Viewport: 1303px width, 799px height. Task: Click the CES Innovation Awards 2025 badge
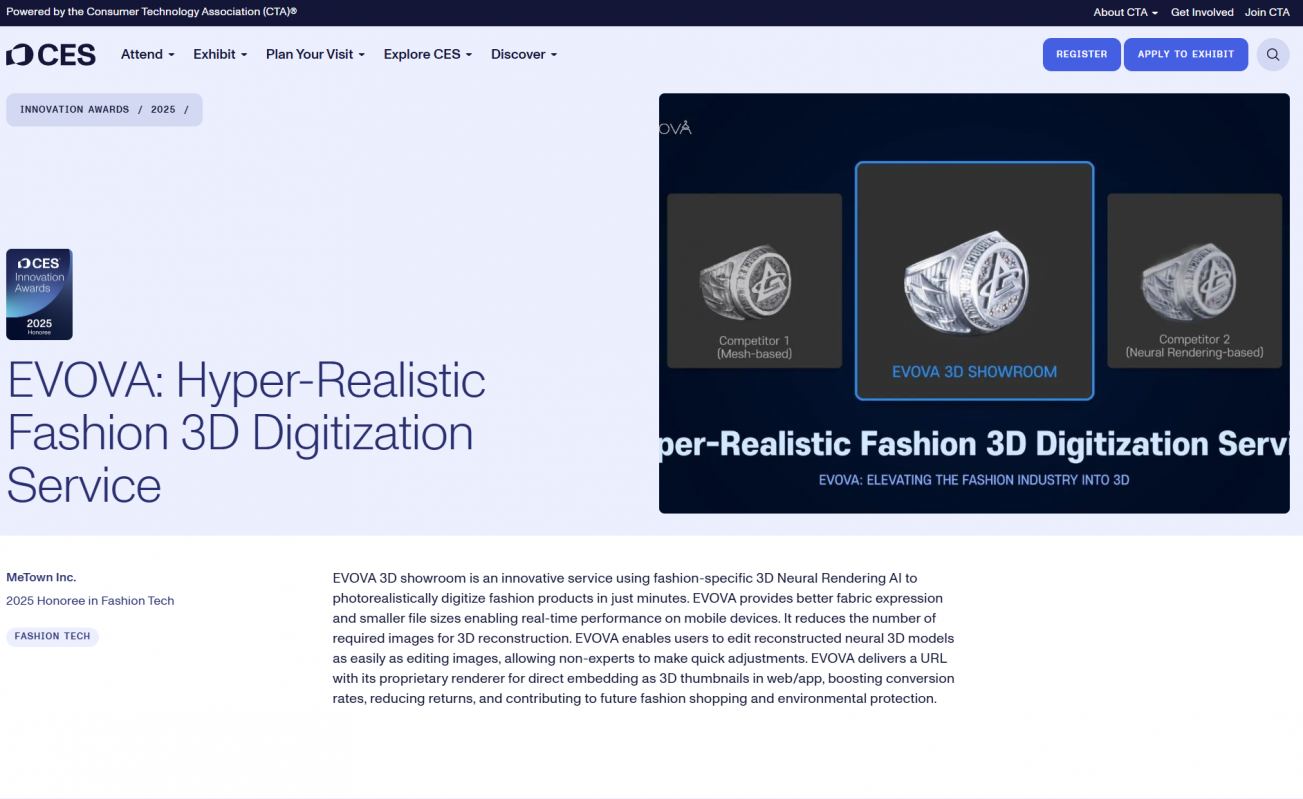pos(39,294)
